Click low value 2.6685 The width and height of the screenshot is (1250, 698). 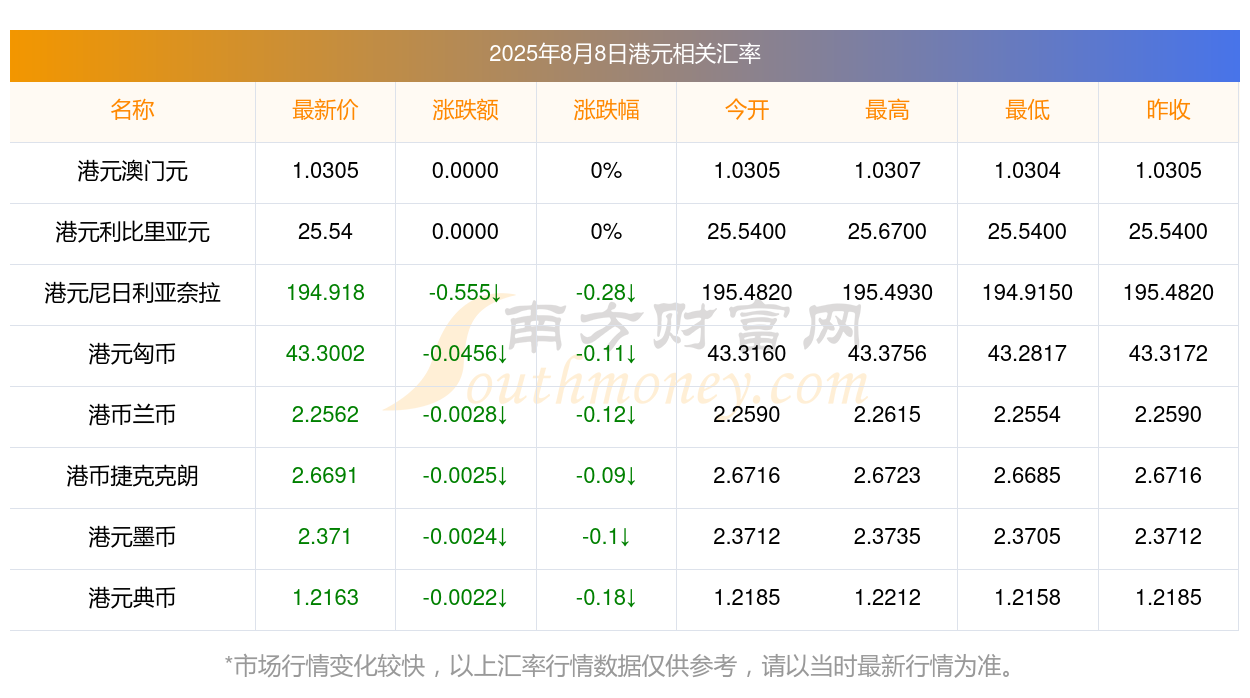click(1027, 476)
